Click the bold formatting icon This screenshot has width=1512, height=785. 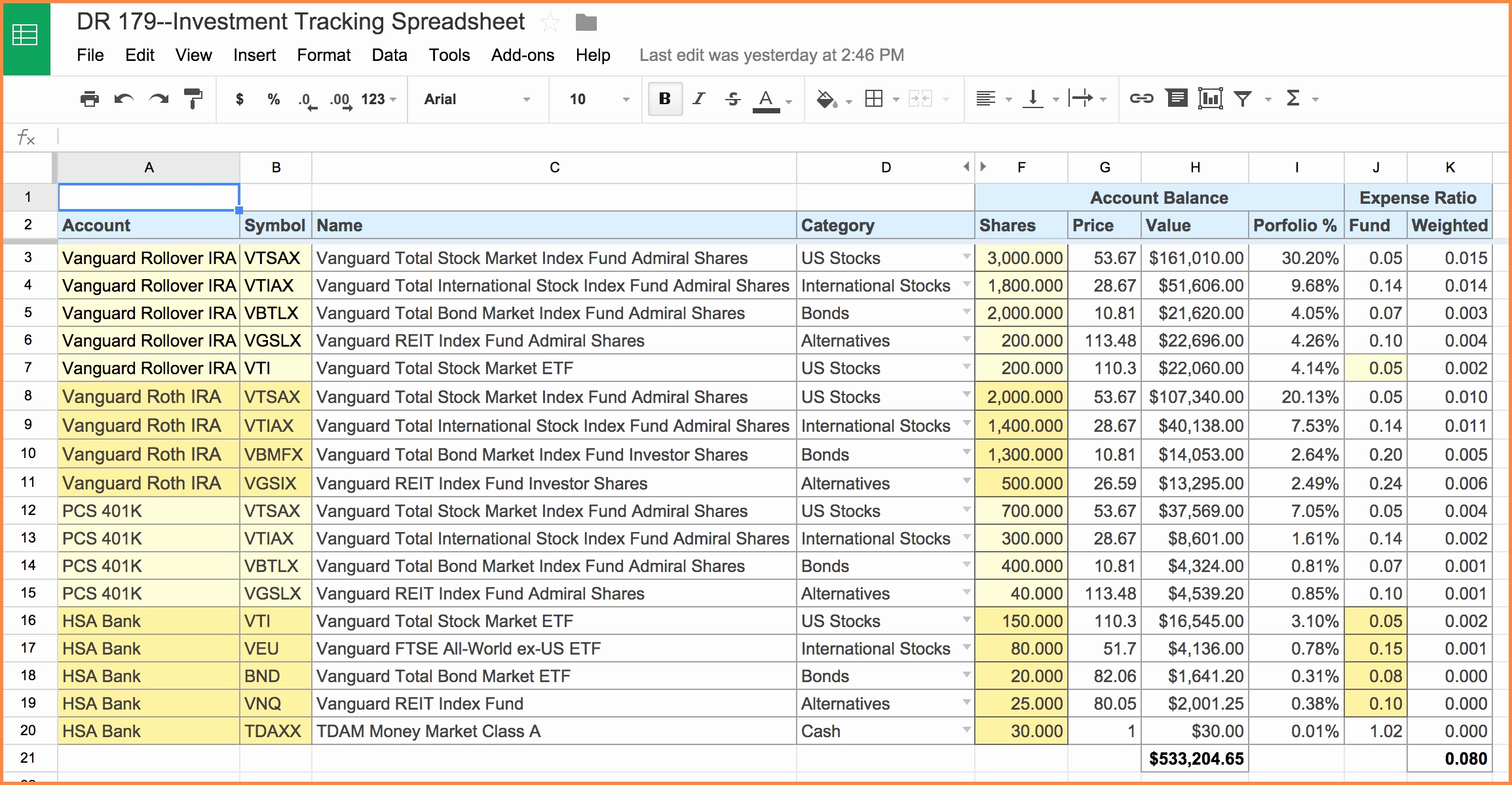tap(660, 100)
